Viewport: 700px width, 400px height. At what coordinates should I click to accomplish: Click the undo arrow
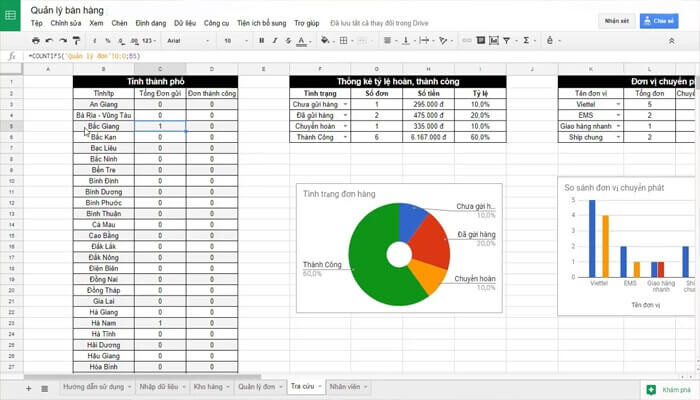50,40
